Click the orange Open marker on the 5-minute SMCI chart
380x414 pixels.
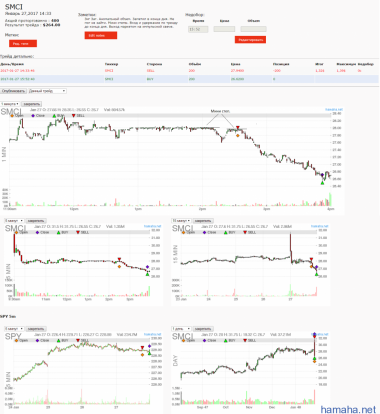(x=119, y=266)
